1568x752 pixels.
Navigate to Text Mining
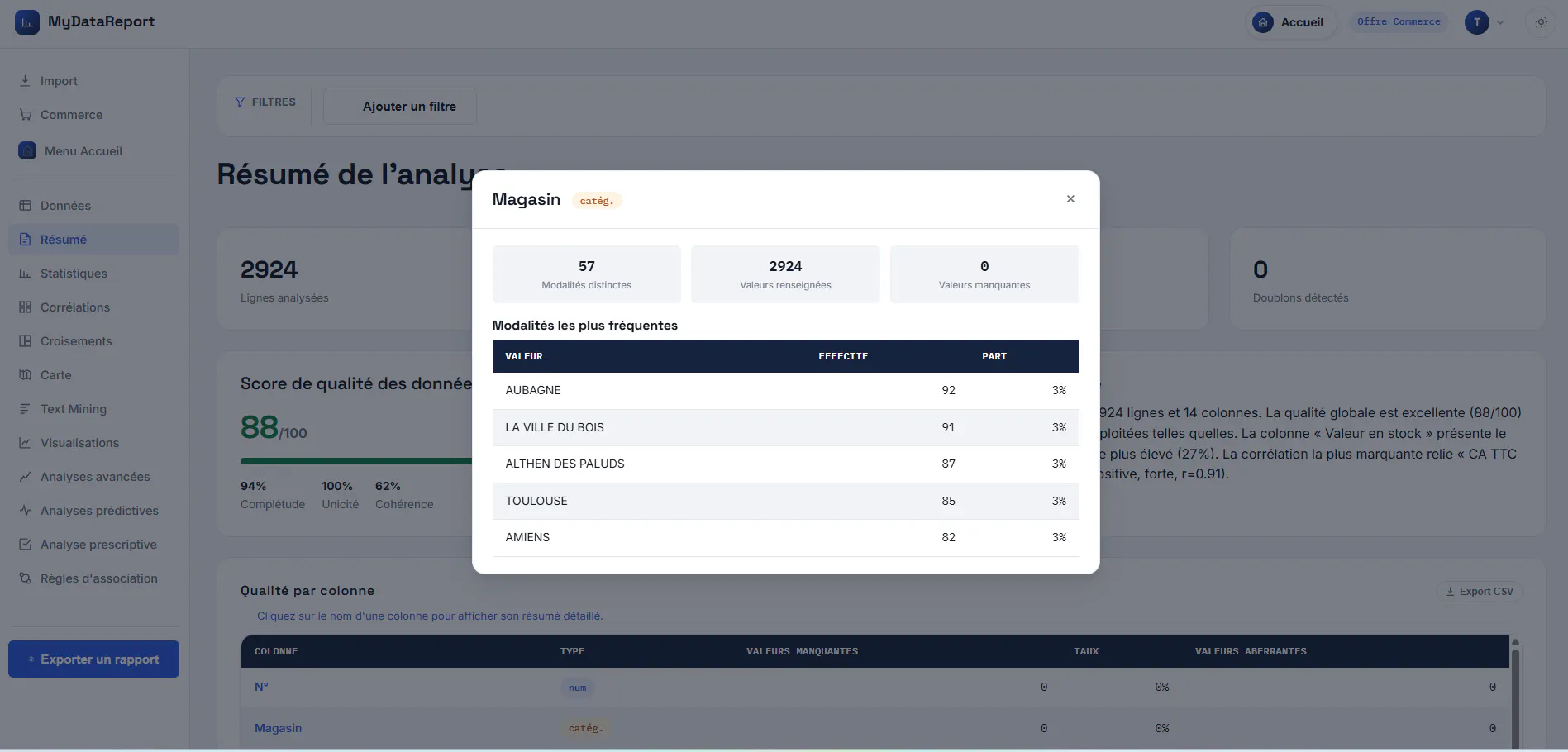point(93,409)
